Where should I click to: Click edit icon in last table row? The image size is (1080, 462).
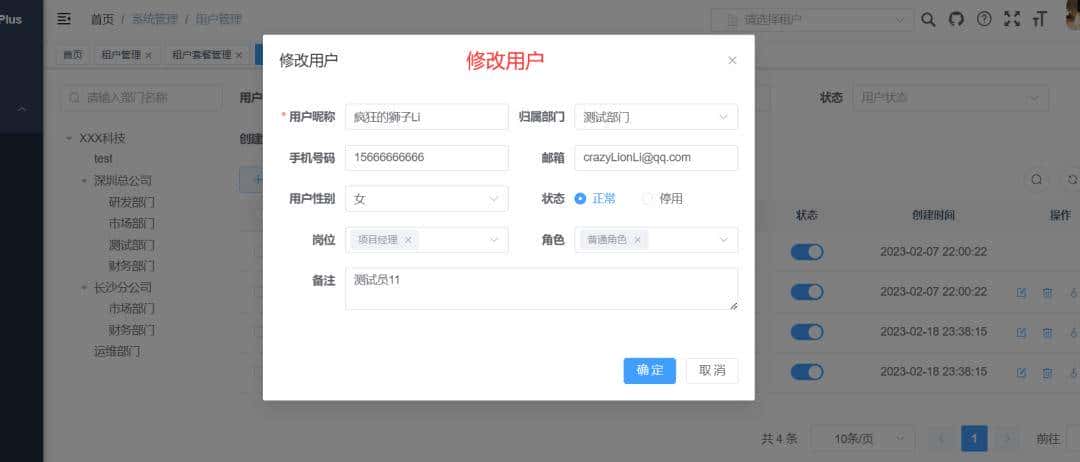tap(1021, 373)
